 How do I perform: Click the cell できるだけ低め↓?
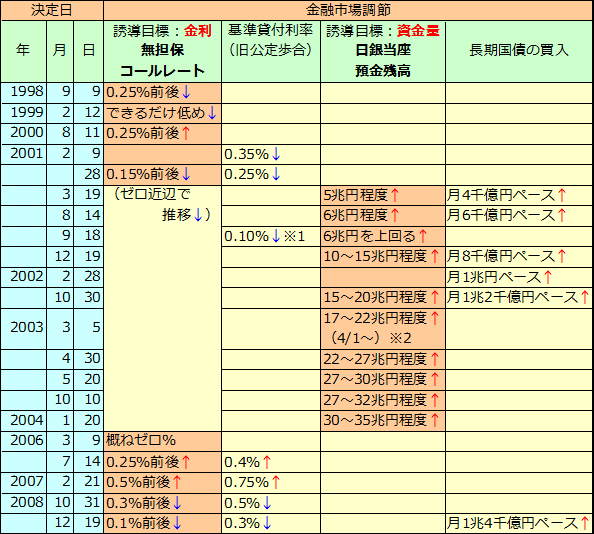[163, 113]
